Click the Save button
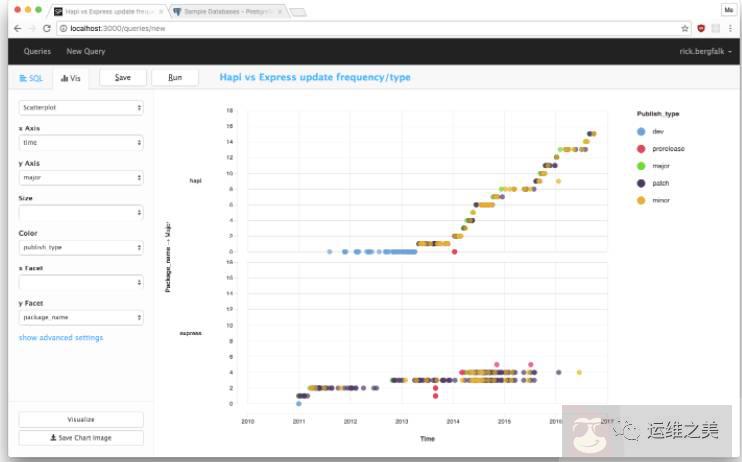The width and height of the screenshot is (742, 462). tap(122, 77)
